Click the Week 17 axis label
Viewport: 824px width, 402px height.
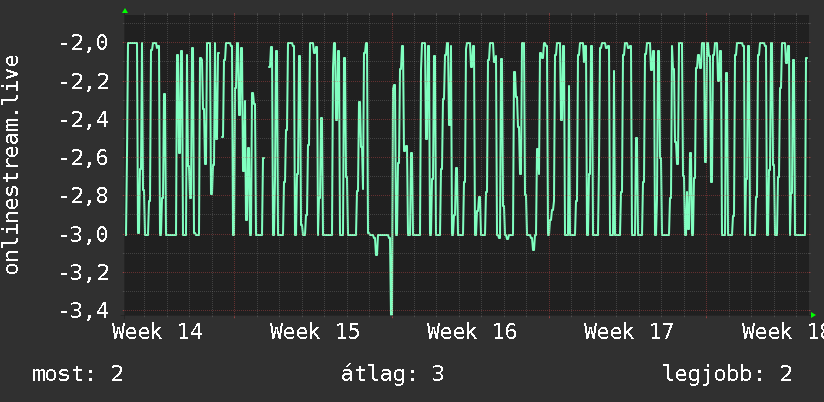pos(629,332)
